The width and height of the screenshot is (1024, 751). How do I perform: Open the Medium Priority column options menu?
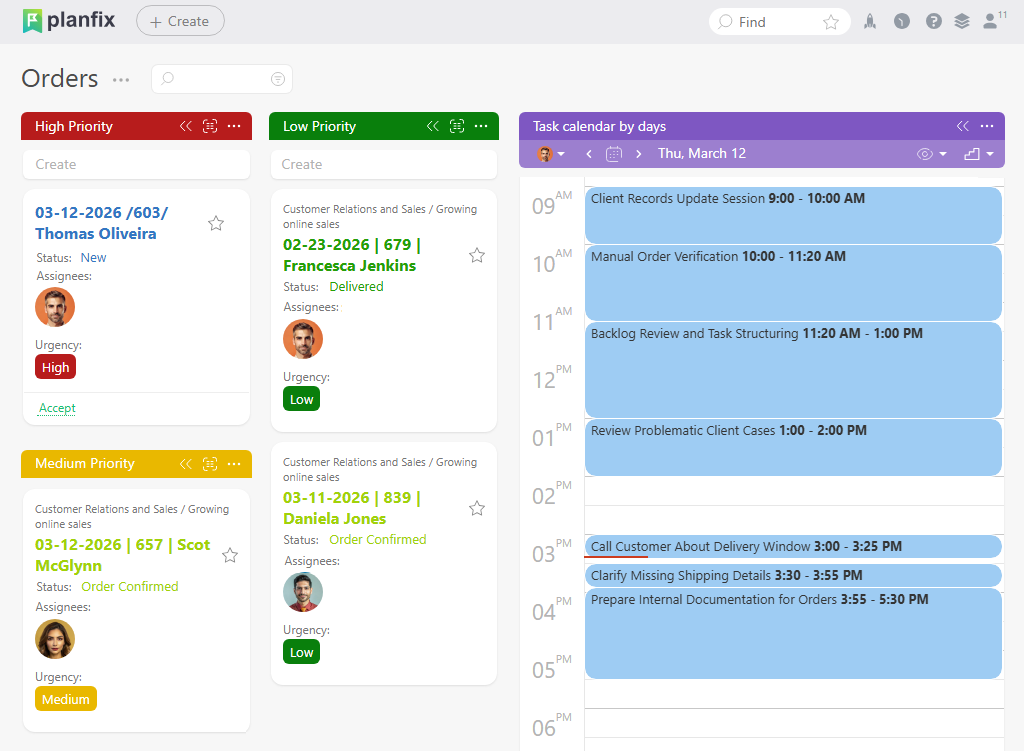[x=234, y=464]
